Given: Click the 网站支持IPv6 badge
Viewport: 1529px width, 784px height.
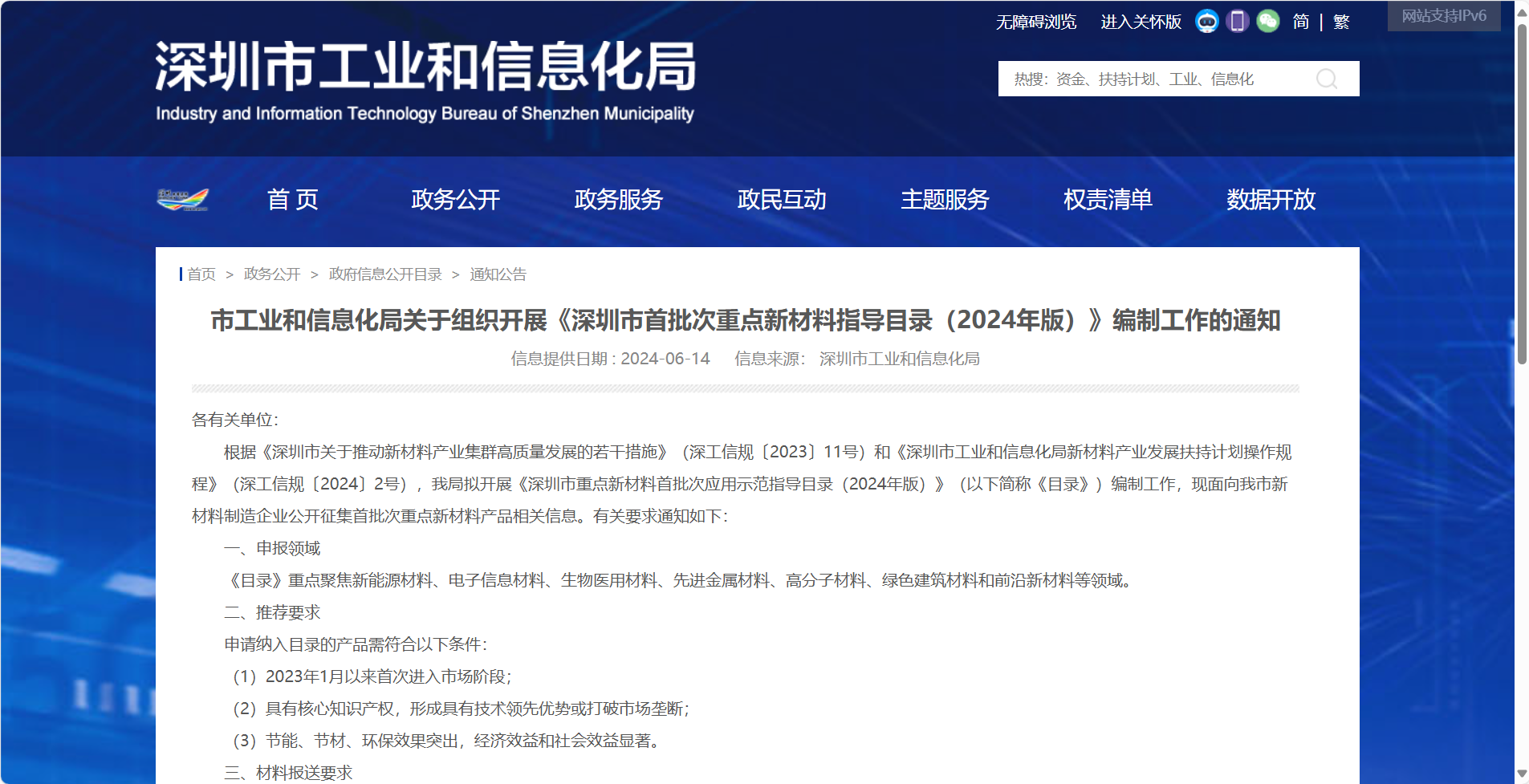Looking at the screenshot, I should (x=1444, y=15).
